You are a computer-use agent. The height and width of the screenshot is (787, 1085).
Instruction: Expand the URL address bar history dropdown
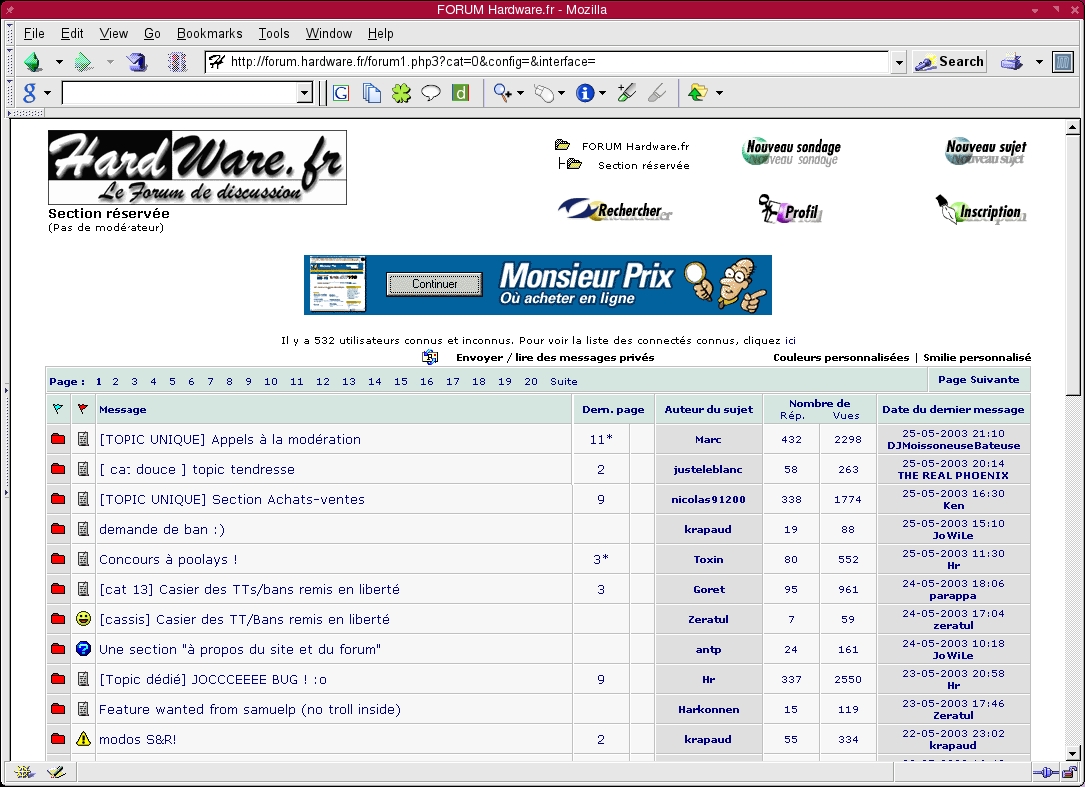tap(899, 62)
